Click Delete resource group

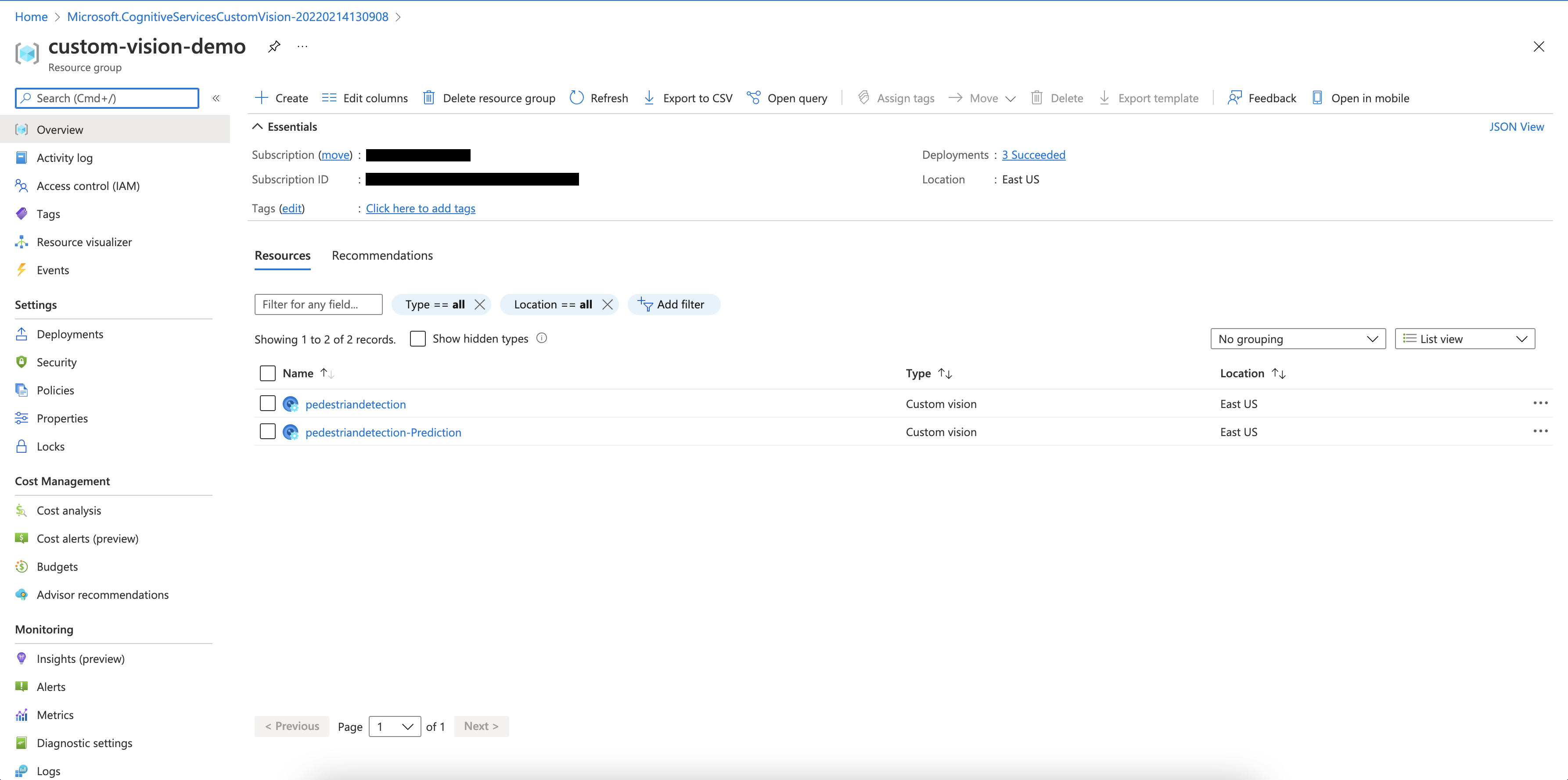pos(489,98)
